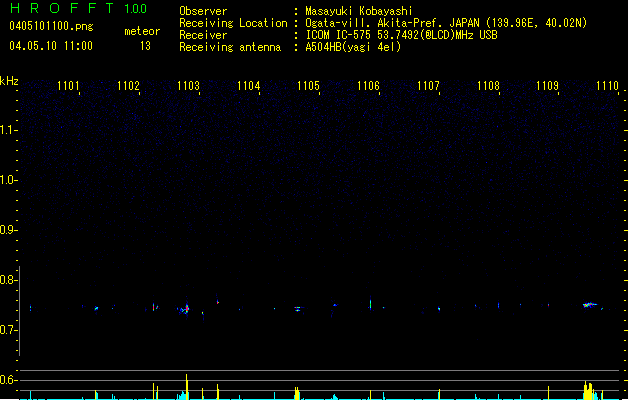Image resolution: width=629 pixels, height=400 pixels.
Task: Click time marker 1109
Action: (x=548, y=86)
